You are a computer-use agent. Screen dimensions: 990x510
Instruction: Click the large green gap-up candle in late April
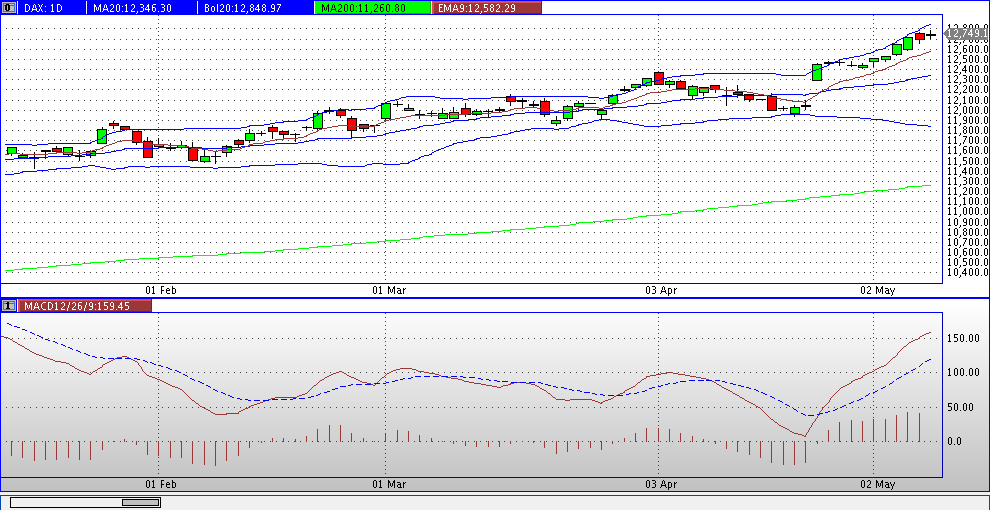pyautogui.click(x=816, y=72)
